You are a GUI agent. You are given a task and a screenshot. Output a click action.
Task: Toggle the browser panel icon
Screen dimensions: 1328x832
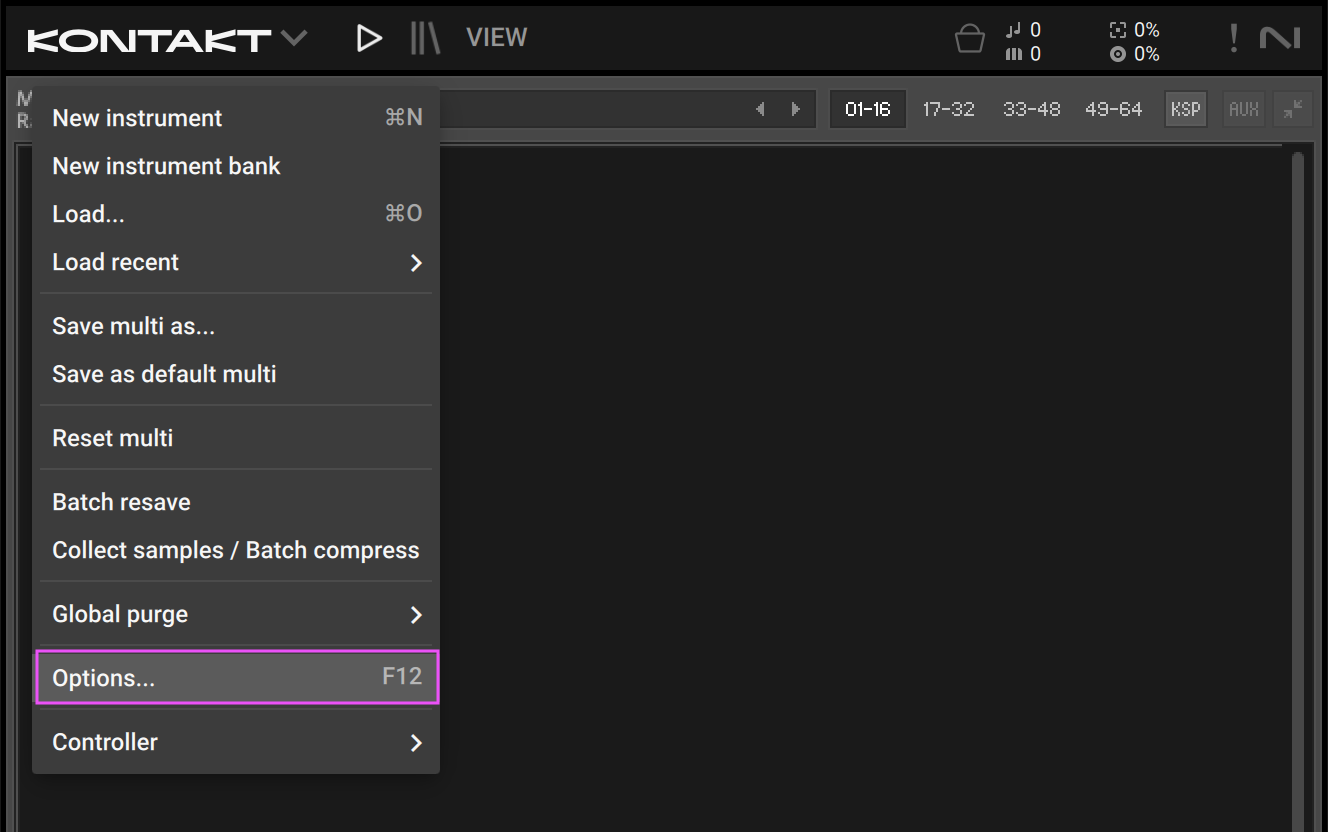pyautogui.click(x=424, y=37)
